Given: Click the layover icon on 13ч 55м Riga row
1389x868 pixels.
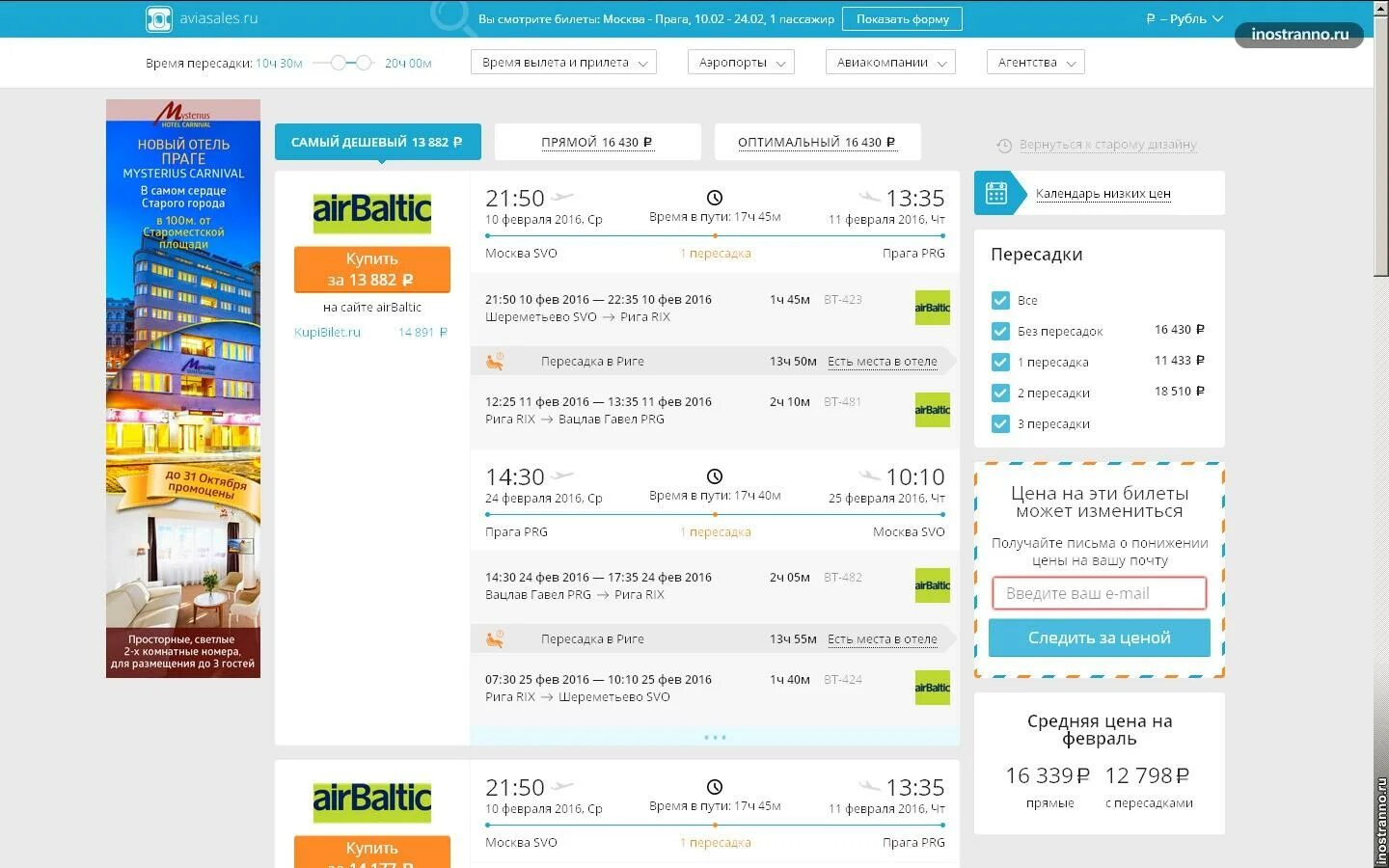Looking at the screenshot, I should (x=495, y=638).
